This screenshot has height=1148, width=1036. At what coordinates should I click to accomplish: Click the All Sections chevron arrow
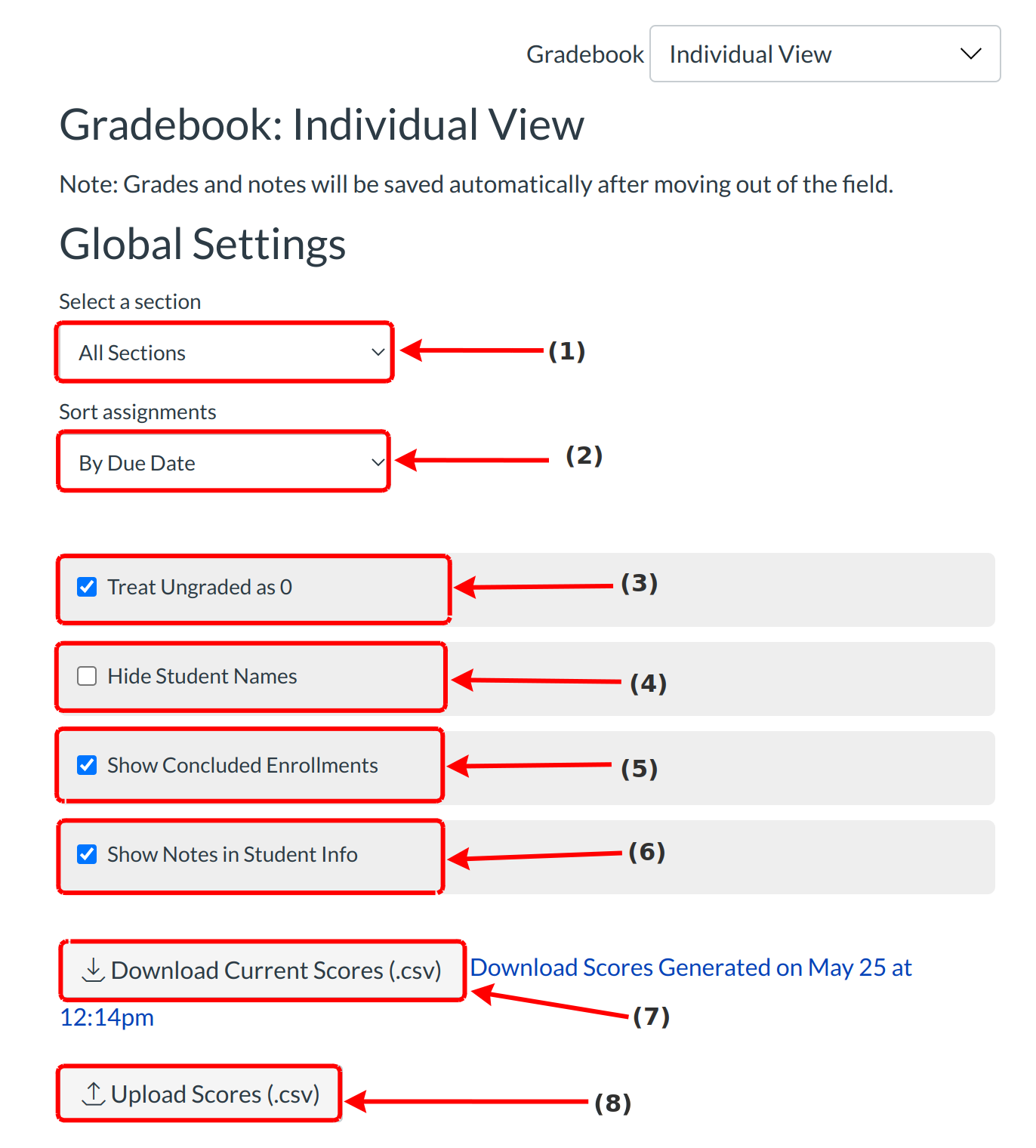378,352
